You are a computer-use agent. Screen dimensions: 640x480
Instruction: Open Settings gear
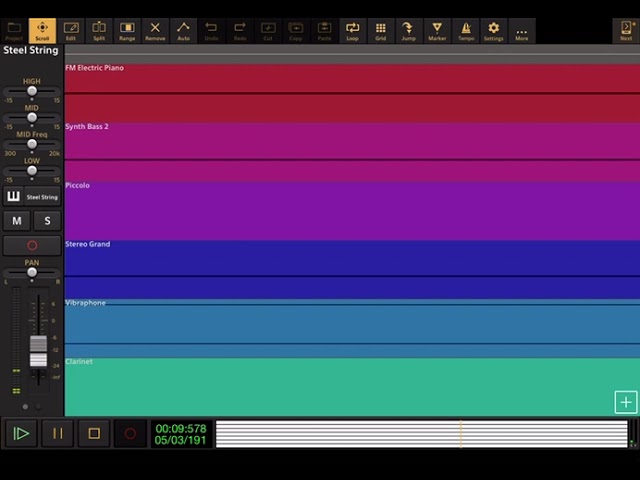point(493,31)
